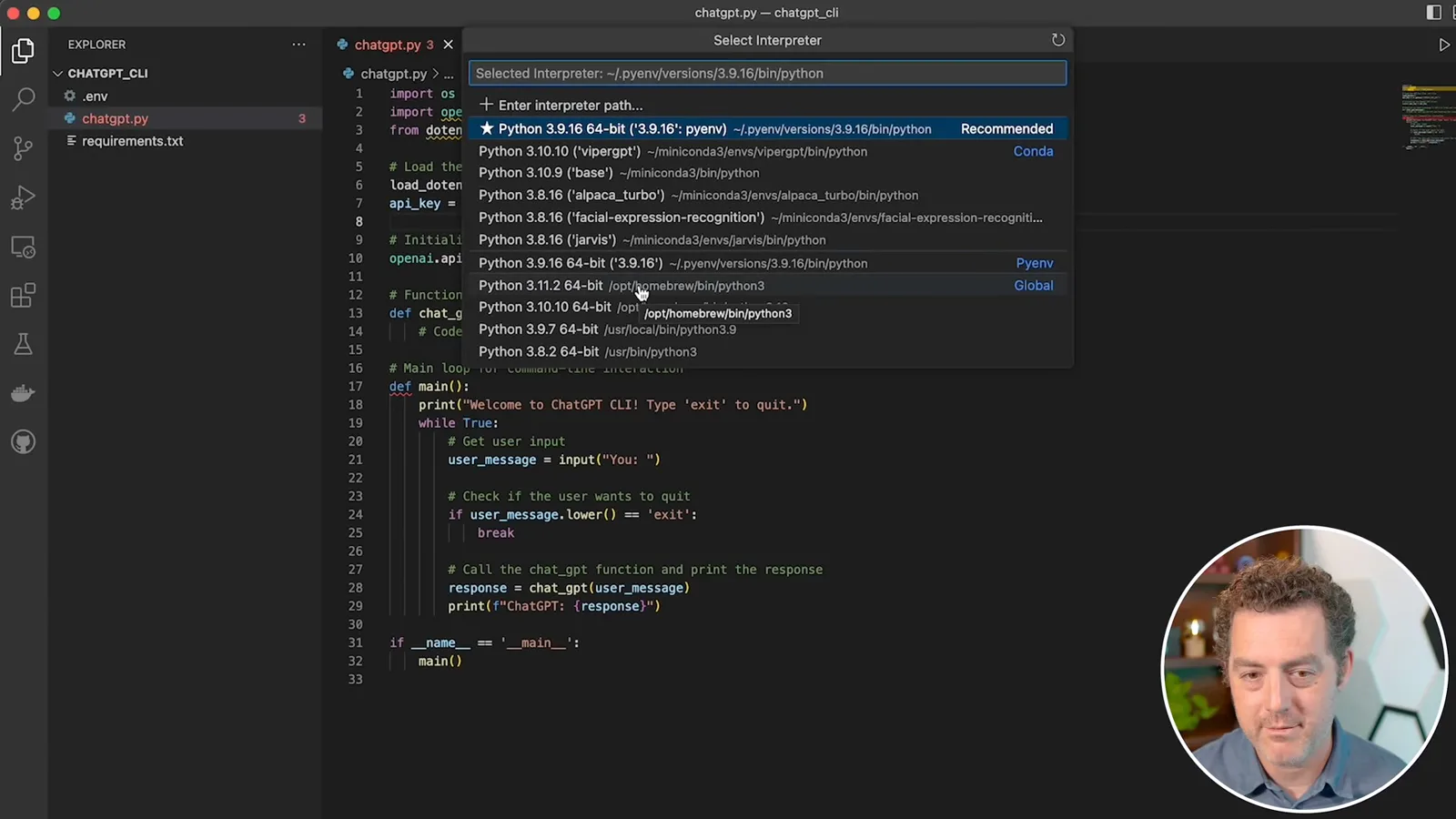Click the problems count badge on chatgpt.py
The image size is (1456, 819).
(x=302, y=118)
